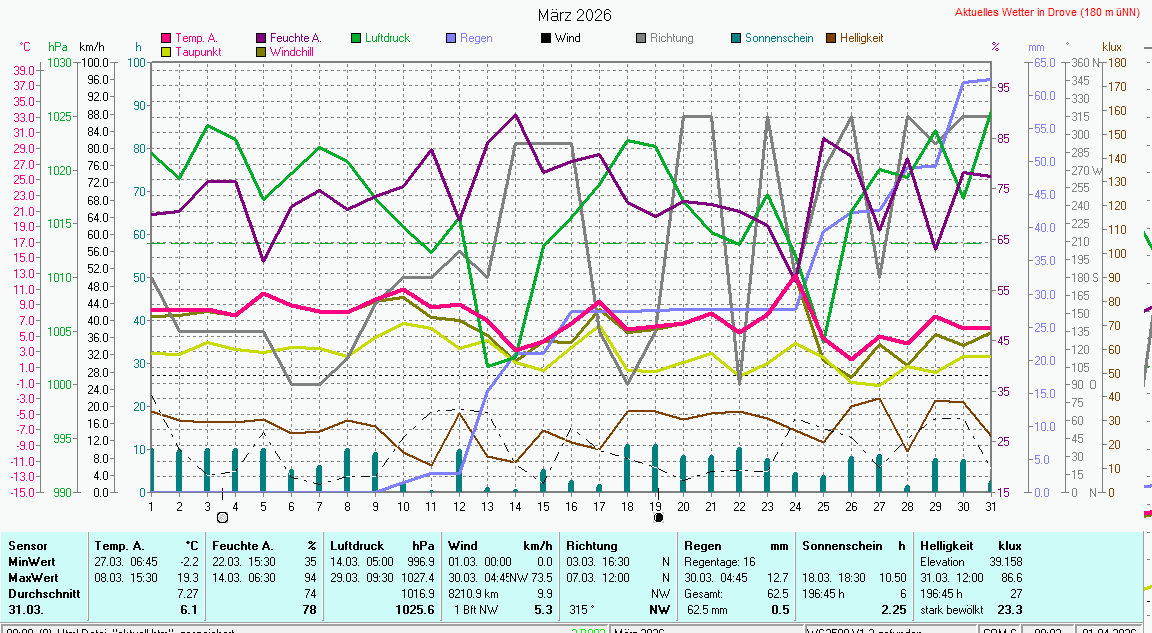Screen dimensions: 1152x633
Task: Click the full moon symbol below day 3
Action: coord(222,517)
